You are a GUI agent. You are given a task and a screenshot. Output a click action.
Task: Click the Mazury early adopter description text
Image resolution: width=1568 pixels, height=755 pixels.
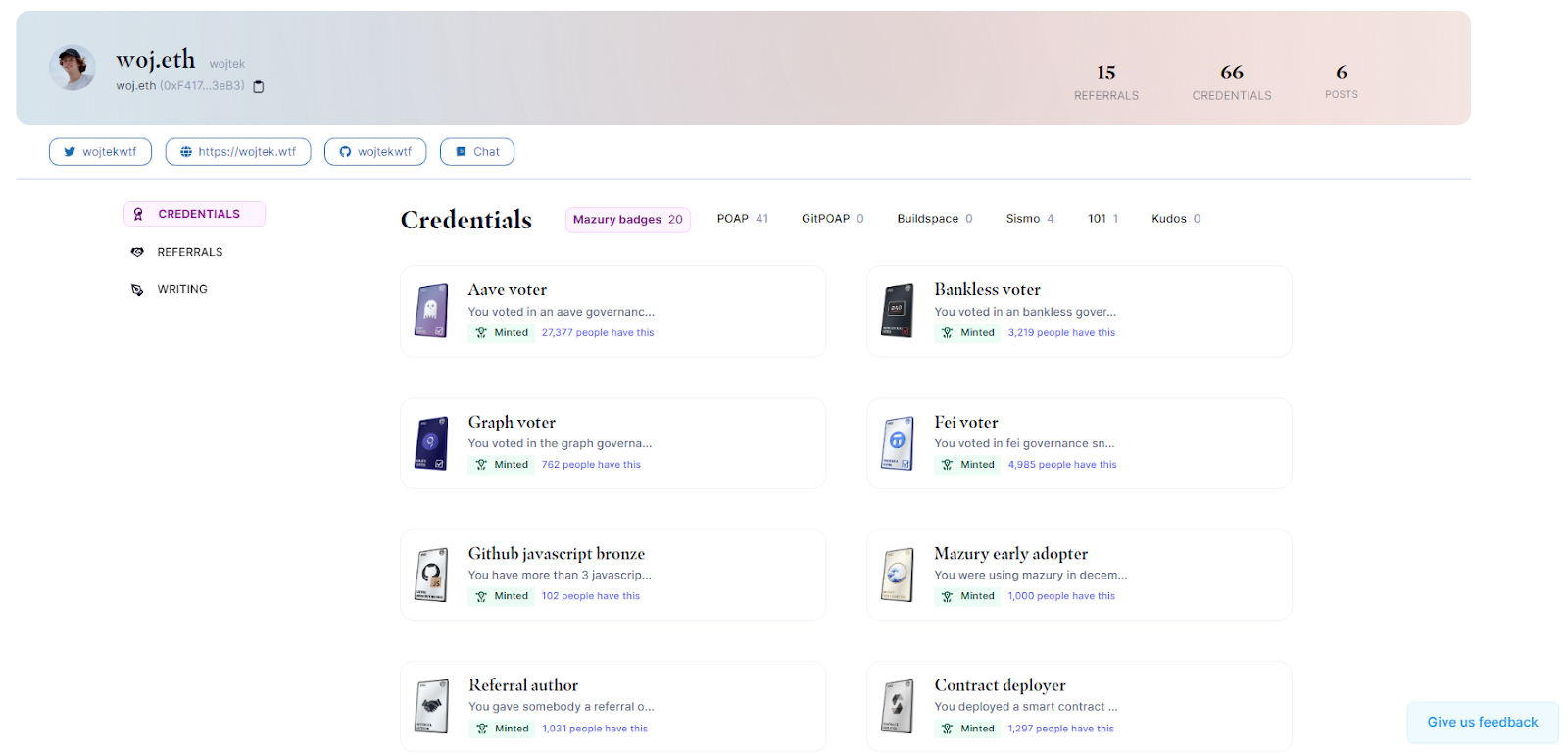[x=1031, y=576]
